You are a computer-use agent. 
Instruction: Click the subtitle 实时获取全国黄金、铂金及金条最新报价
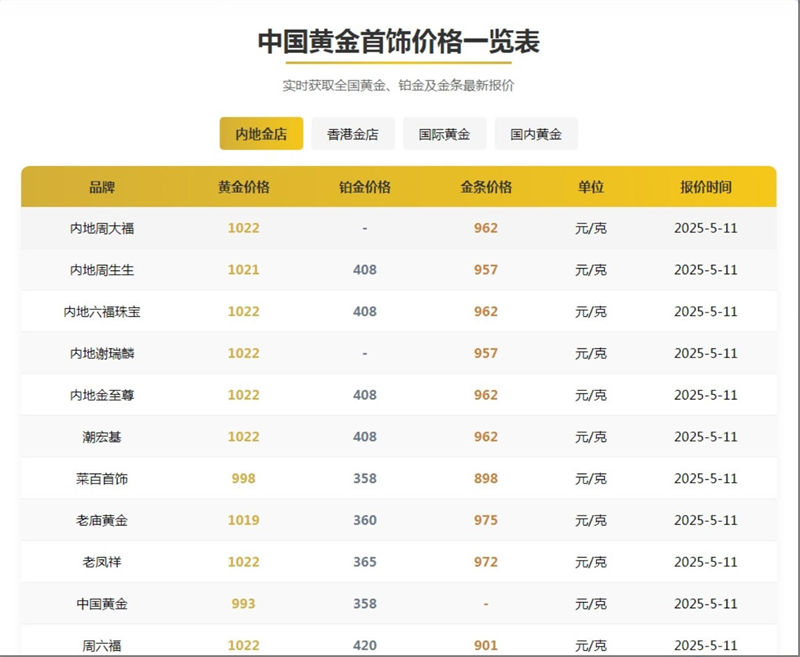coord(398,85)
